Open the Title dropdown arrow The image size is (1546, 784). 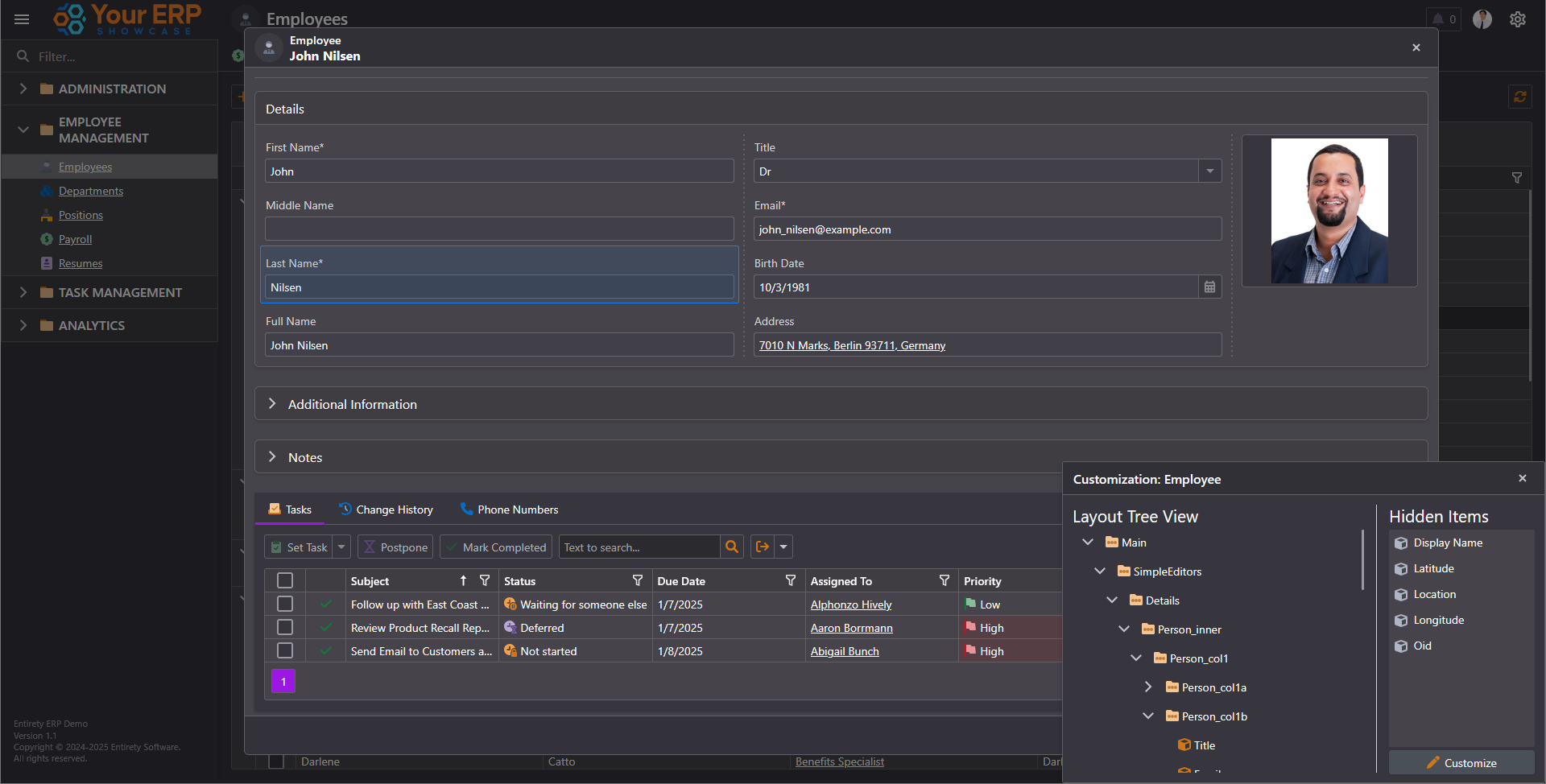coord(1209,171)
